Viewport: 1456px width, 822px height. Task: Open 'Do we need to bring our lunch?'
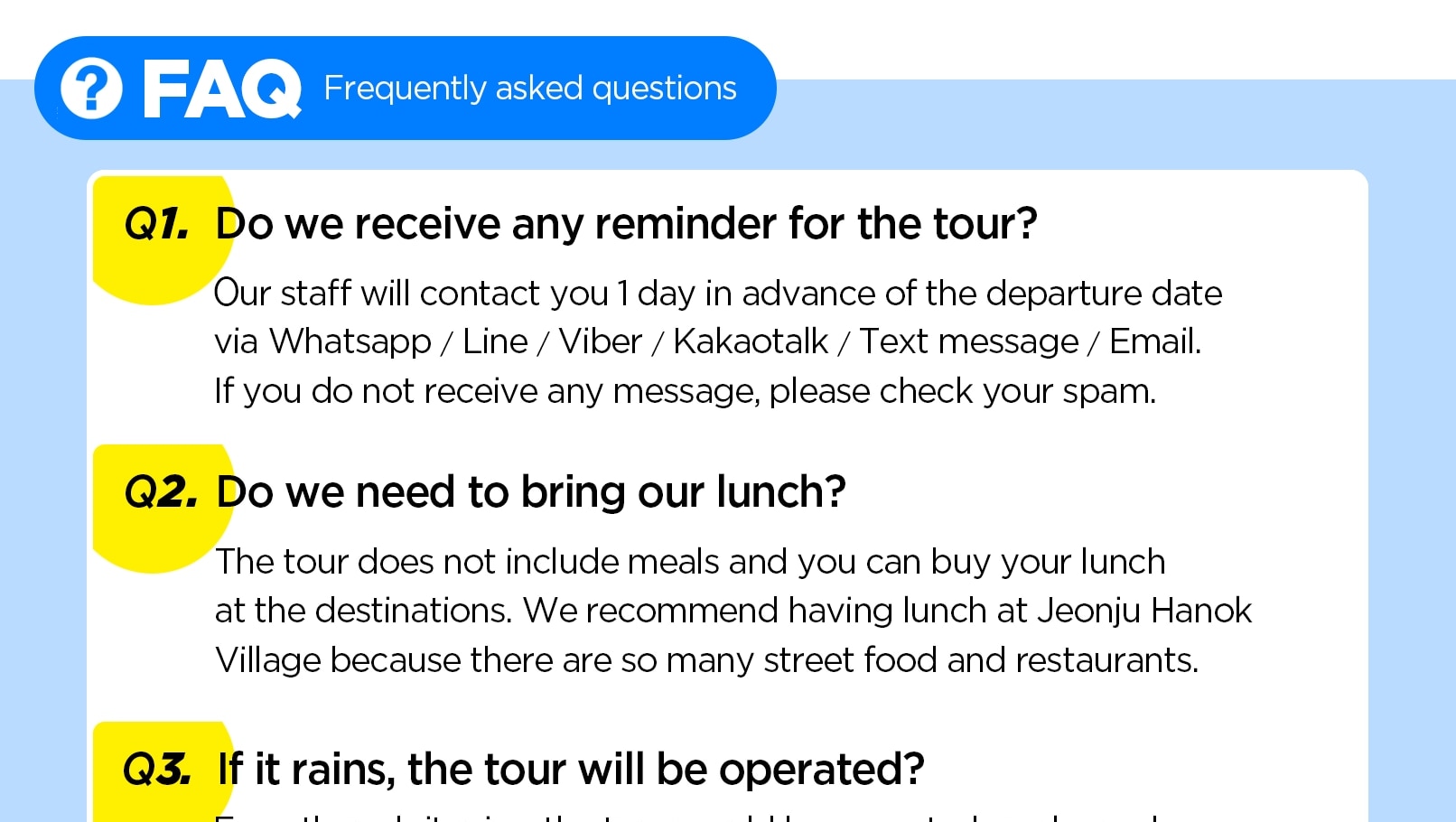530,492
